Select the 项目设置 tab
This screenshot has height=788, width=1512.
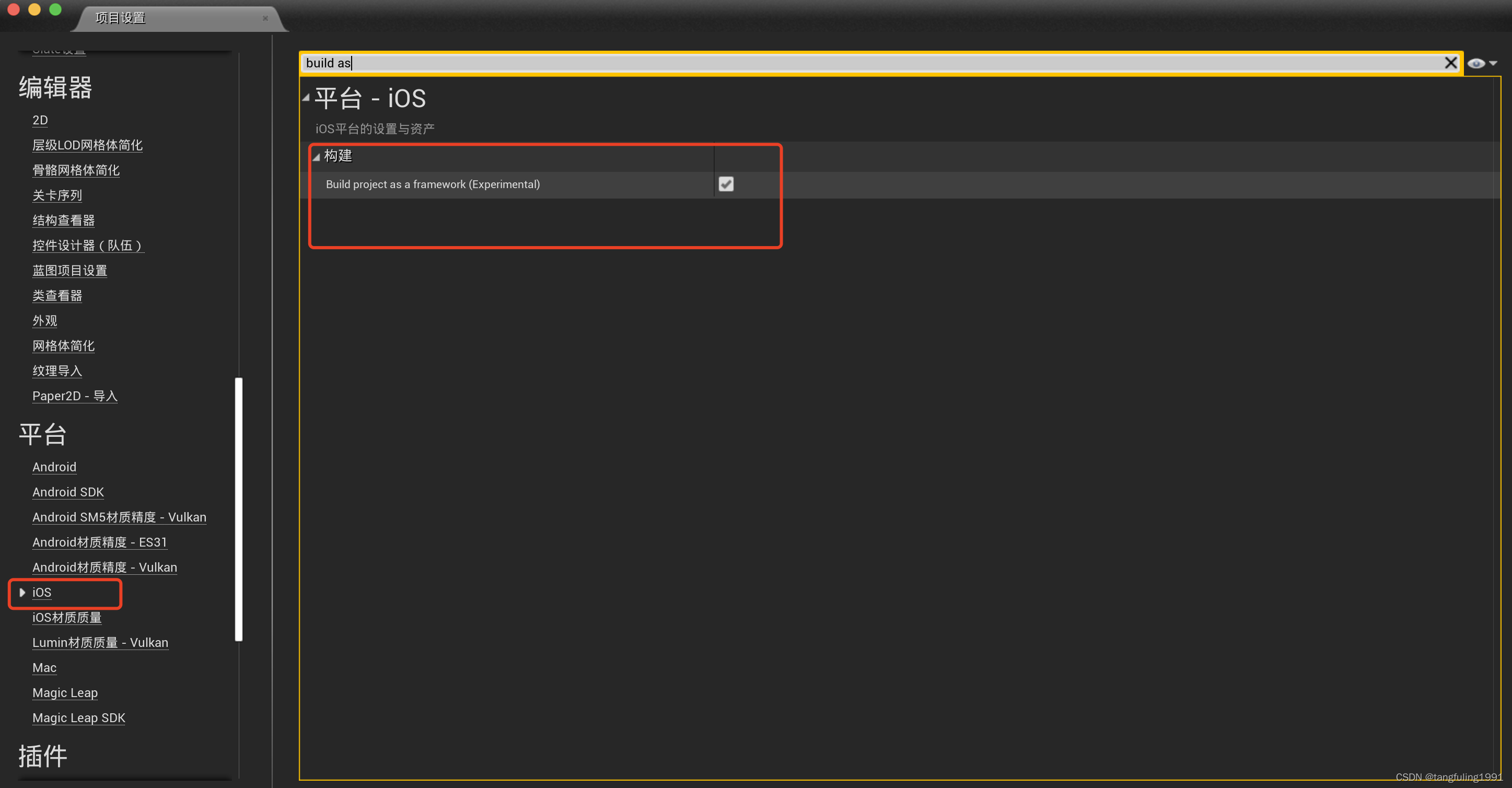click(x=120, y=18)
